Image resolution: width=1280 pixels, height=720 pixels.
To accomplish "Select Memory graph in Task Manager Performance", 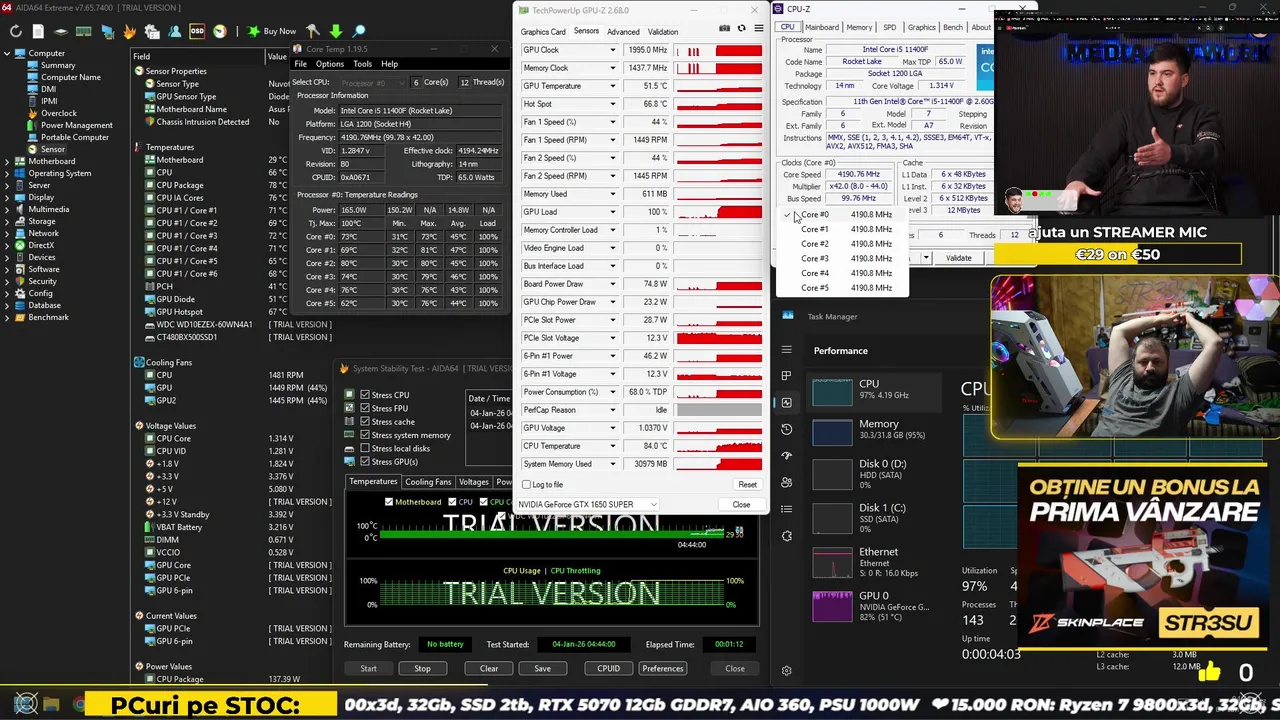I will coord(875,431).
